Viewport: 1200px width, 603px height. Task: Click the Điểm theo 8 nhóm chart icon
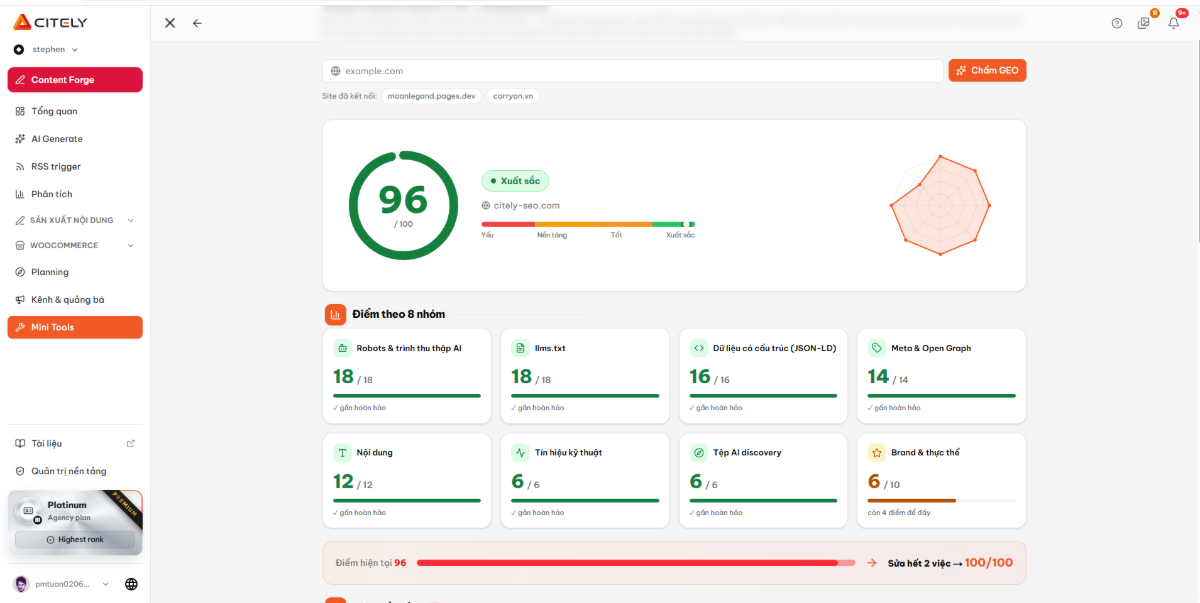335,314
